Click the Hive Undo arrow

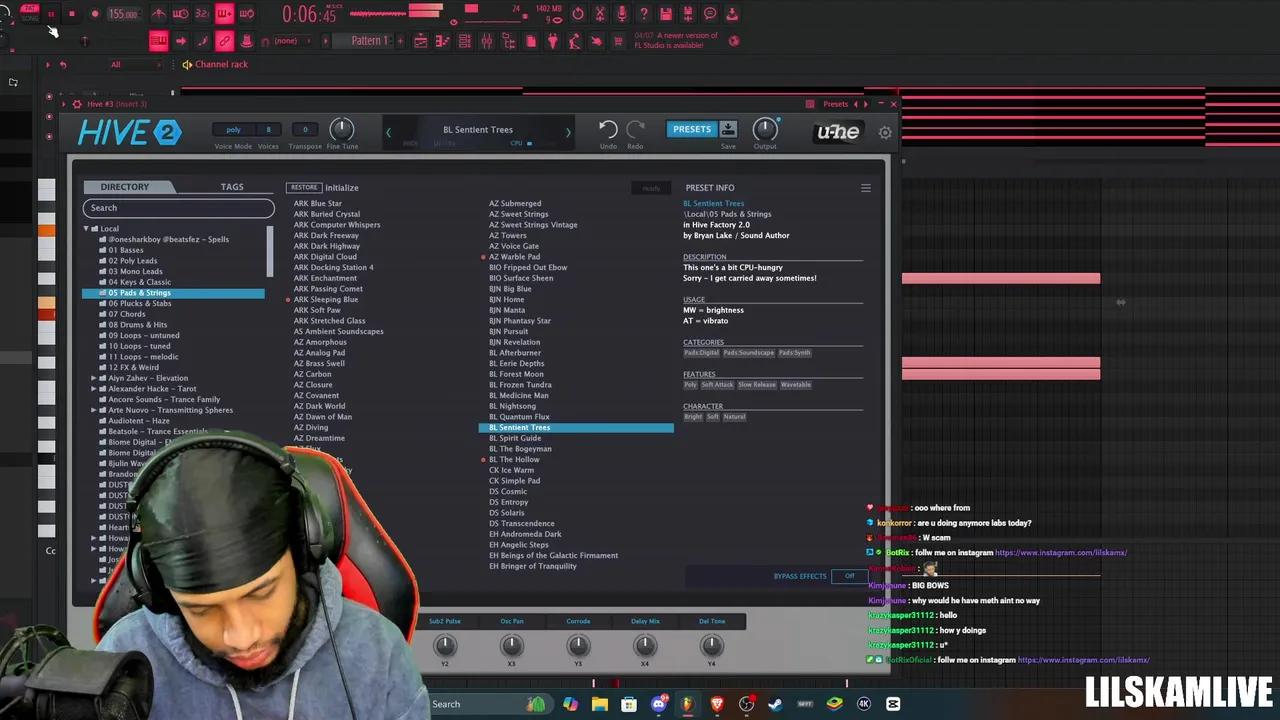coord(608,129)
